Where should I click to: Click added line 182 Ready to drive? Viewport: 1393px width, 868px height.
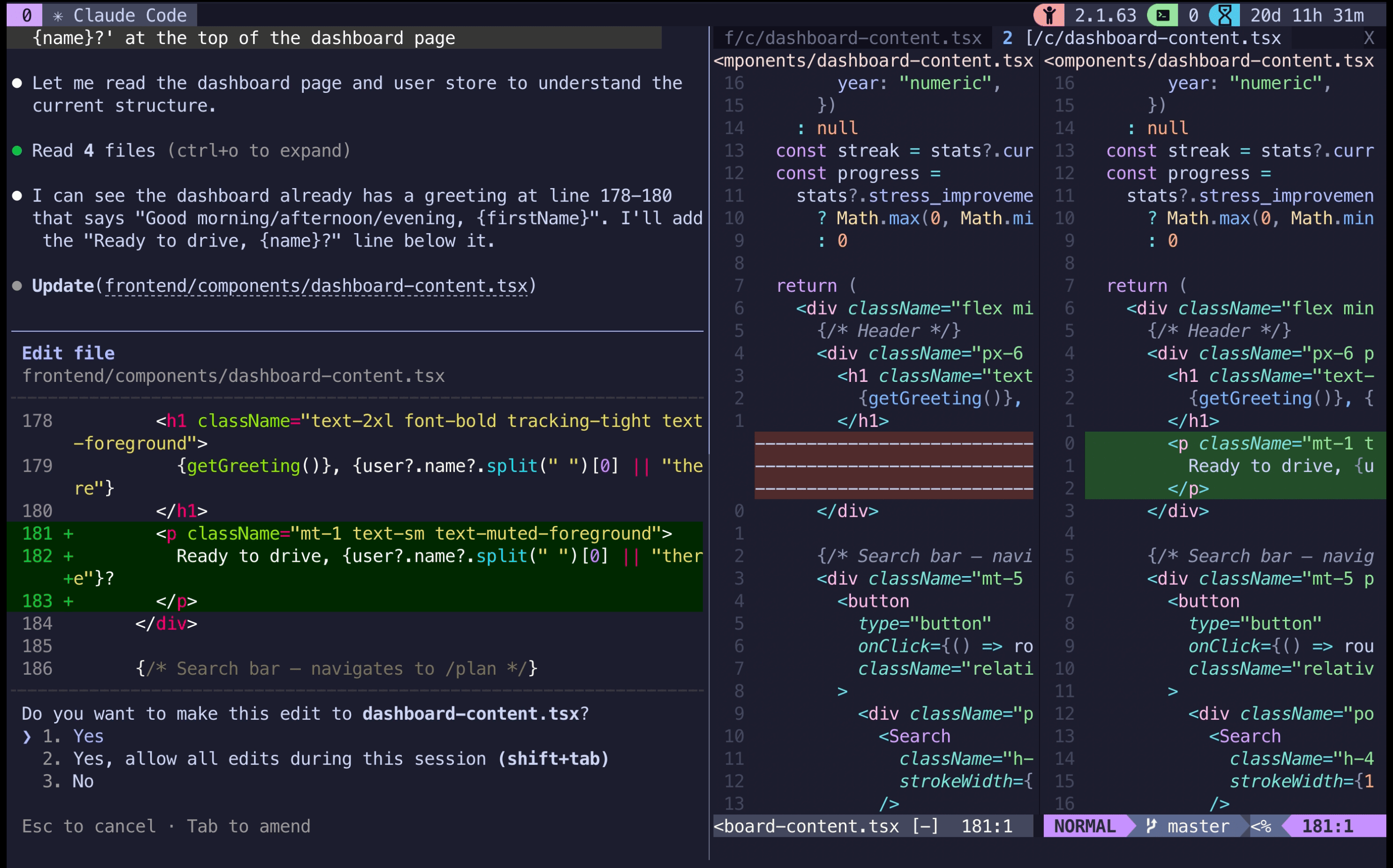tap(355, 567)
